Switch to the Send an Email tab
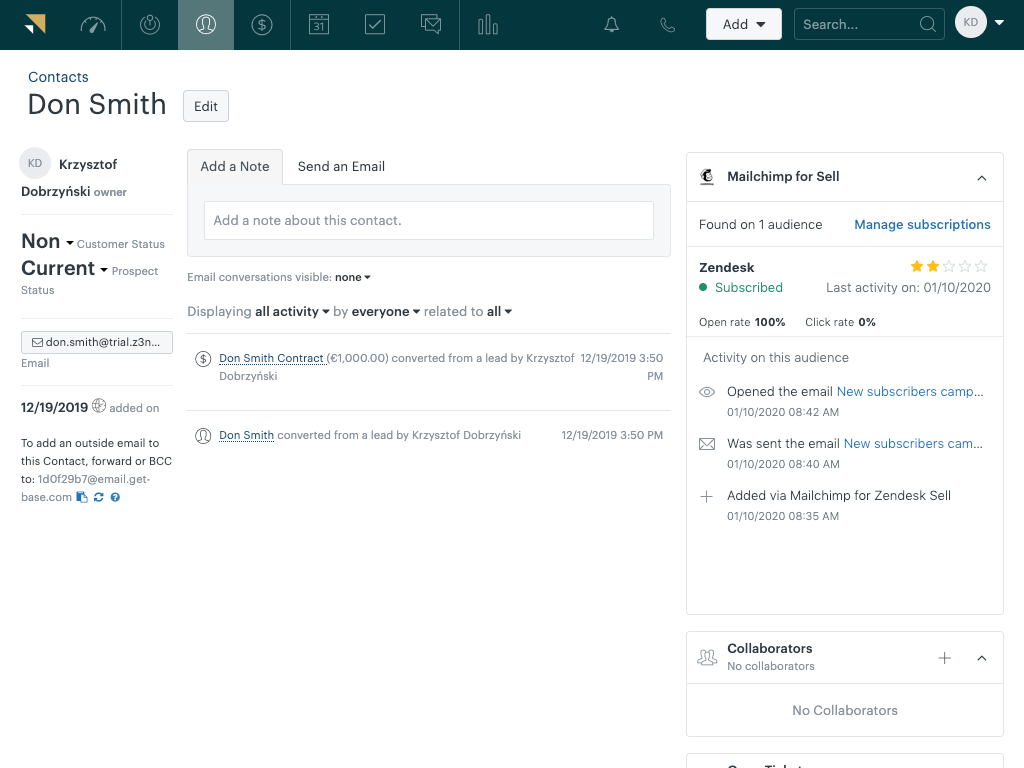Screen dimensions: 1024x768 pyautogui.click(x=341, y=166)
